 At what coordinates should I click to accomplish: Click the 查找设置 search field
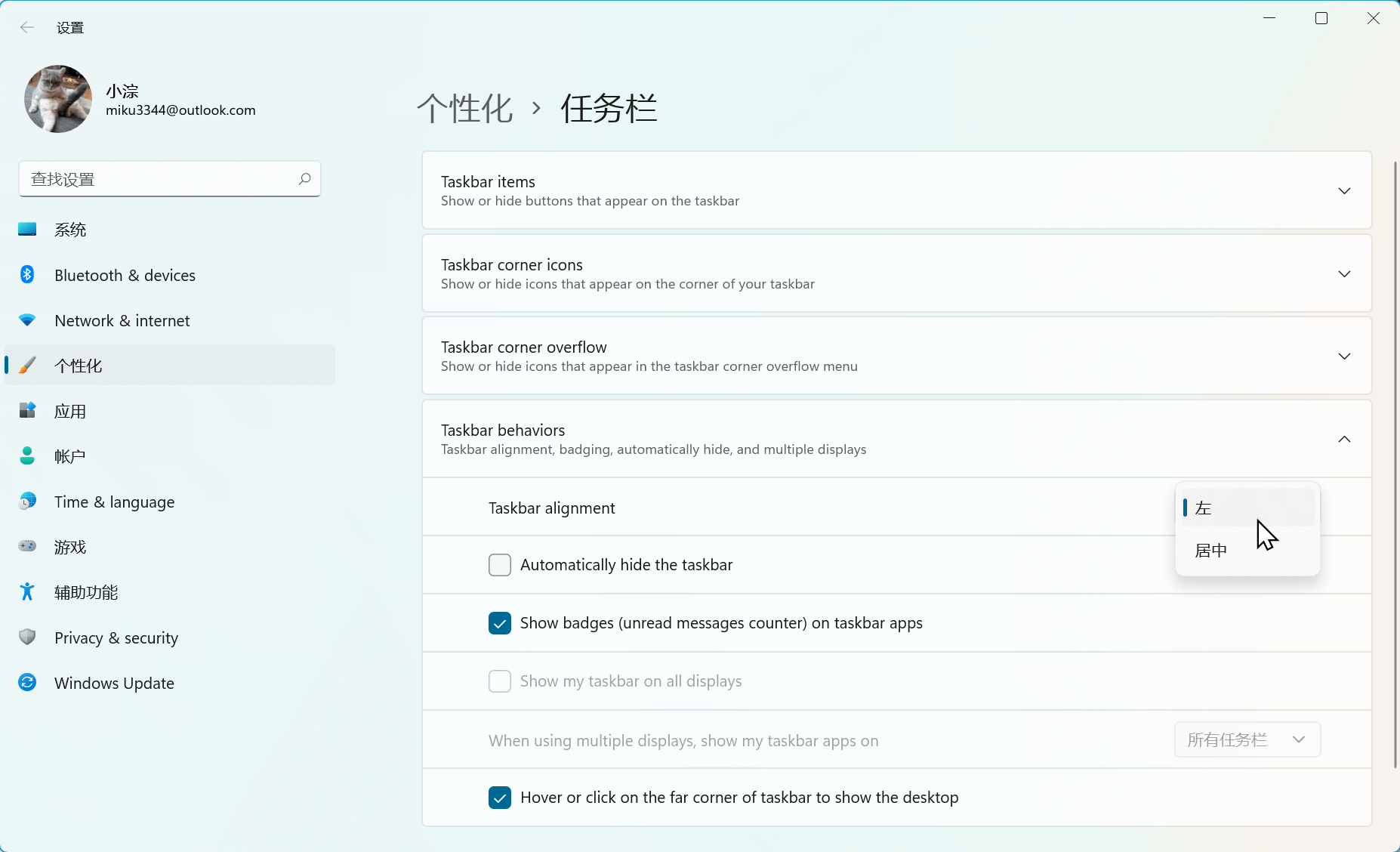coord(159,179)
